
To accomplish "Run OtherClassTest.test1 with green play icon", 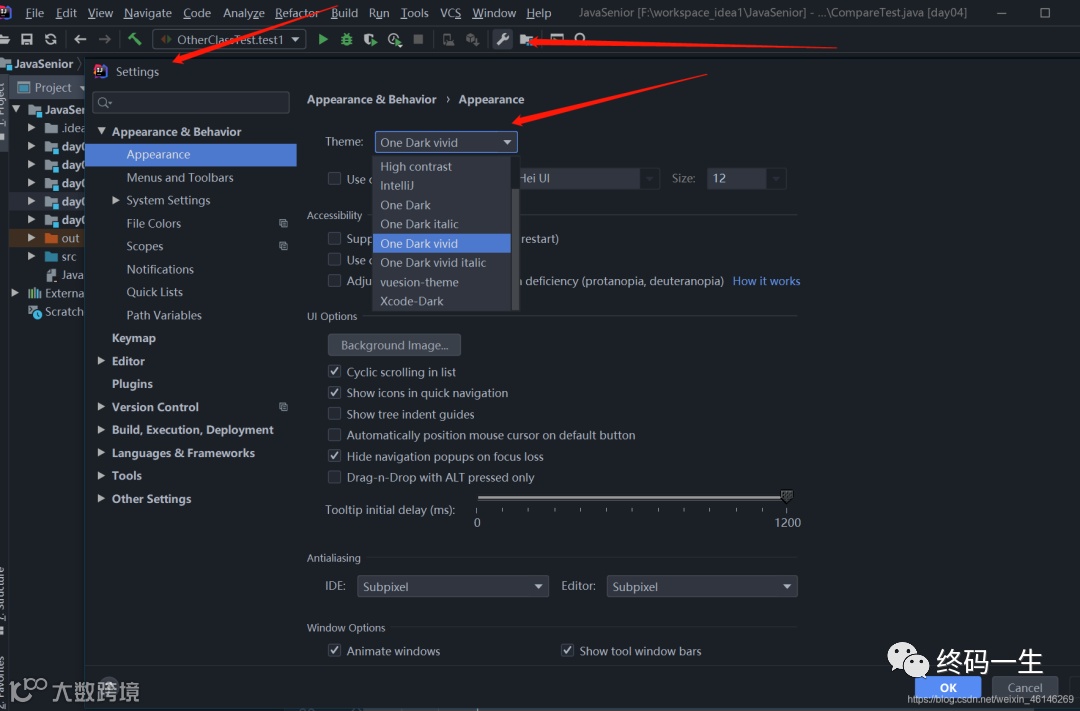I will pos(323,39).
